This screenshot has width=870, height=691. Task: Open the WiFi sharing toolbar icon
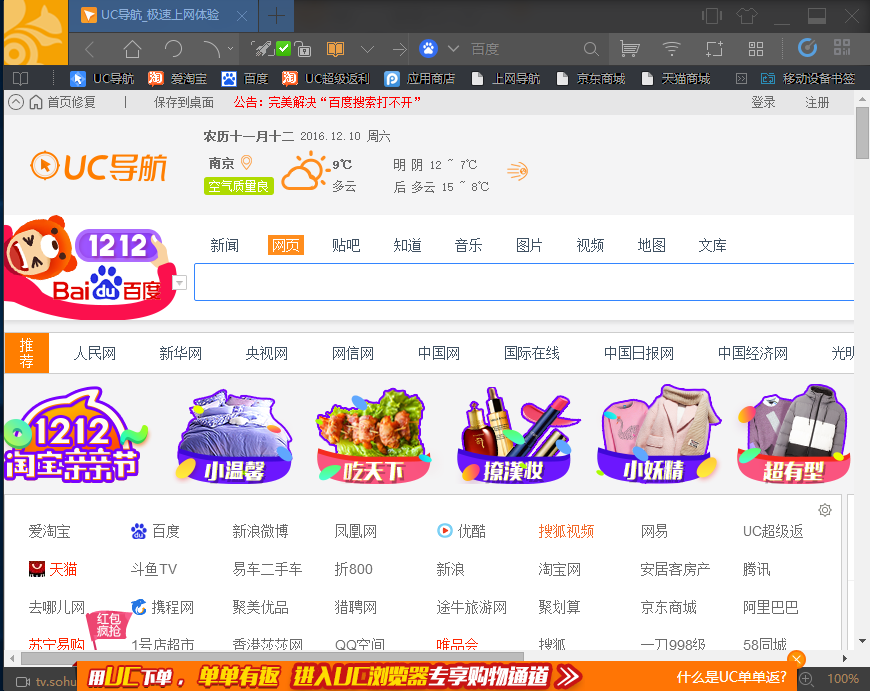pos(671,49)
